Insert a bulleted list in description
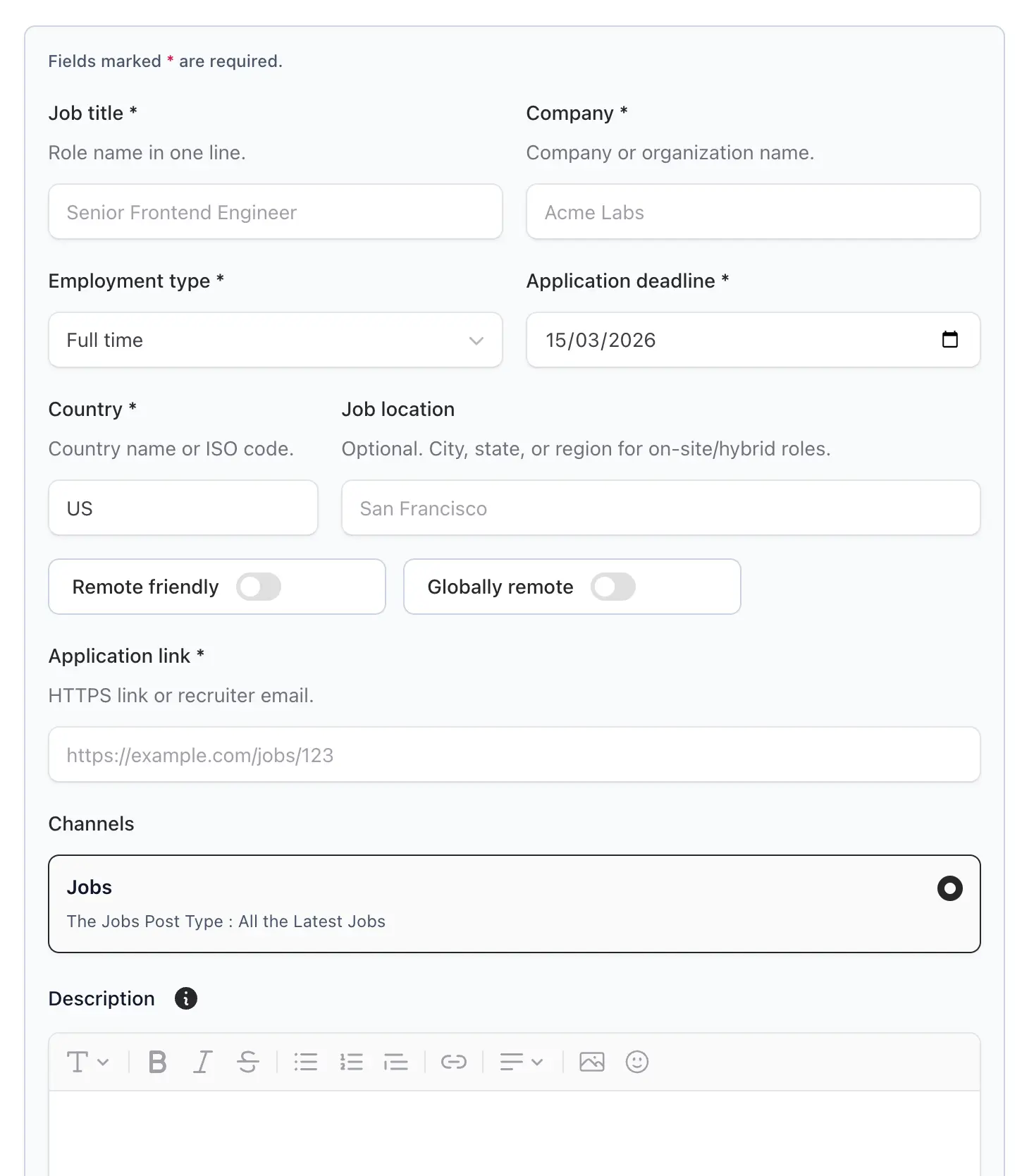1022x1176 pixels. click(306, 1062)
